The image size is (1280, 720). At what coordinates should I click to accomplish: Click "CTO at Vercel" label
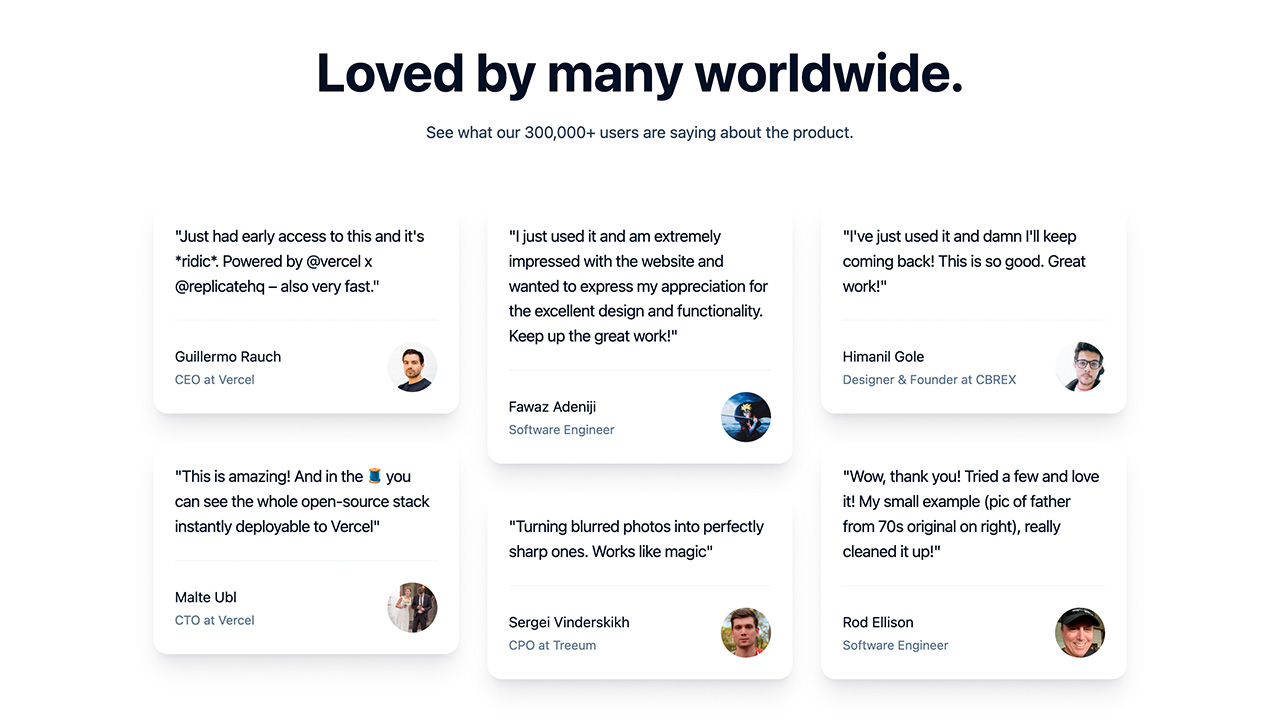click(215, 620)
